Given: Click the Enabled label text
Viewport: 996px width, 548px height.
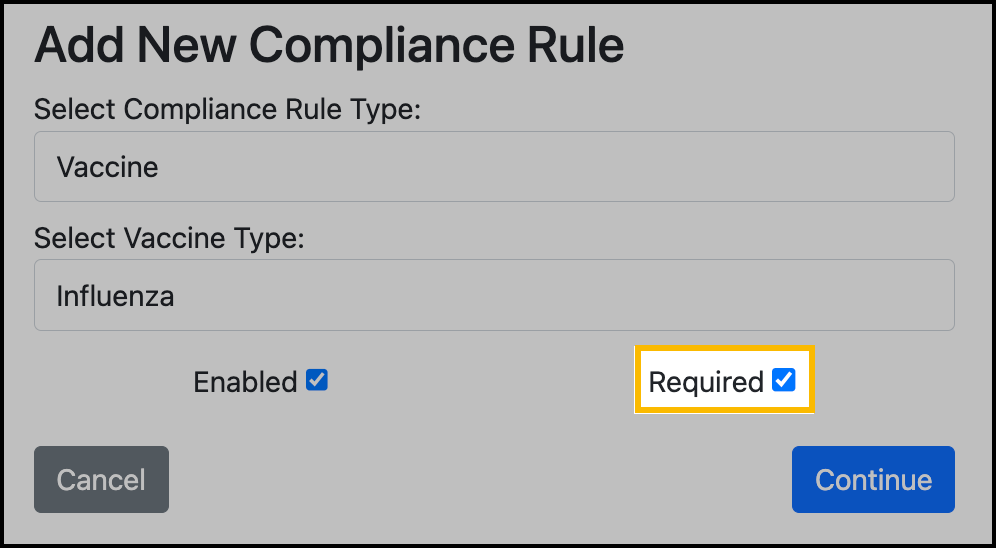Looking at the screenshot, I should pos(245,382).
